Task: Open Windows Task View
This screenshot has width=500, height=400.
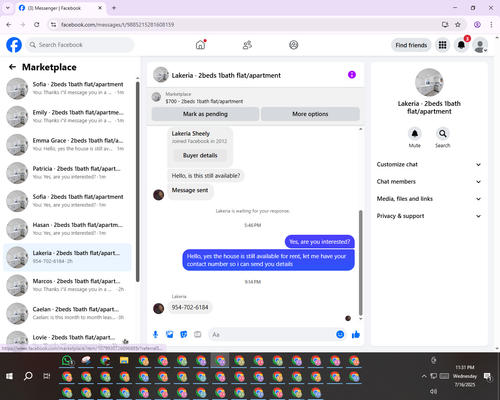Action: coord(47,376)
